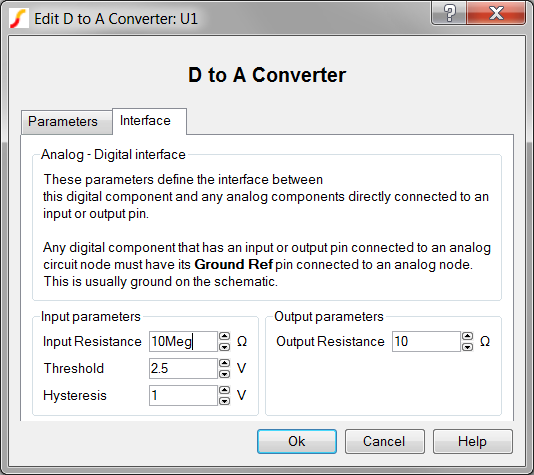The height and width of the screenshot is (475, 534).
Task: Increase Output Resistance with up arrow
Action: point(467,336)
